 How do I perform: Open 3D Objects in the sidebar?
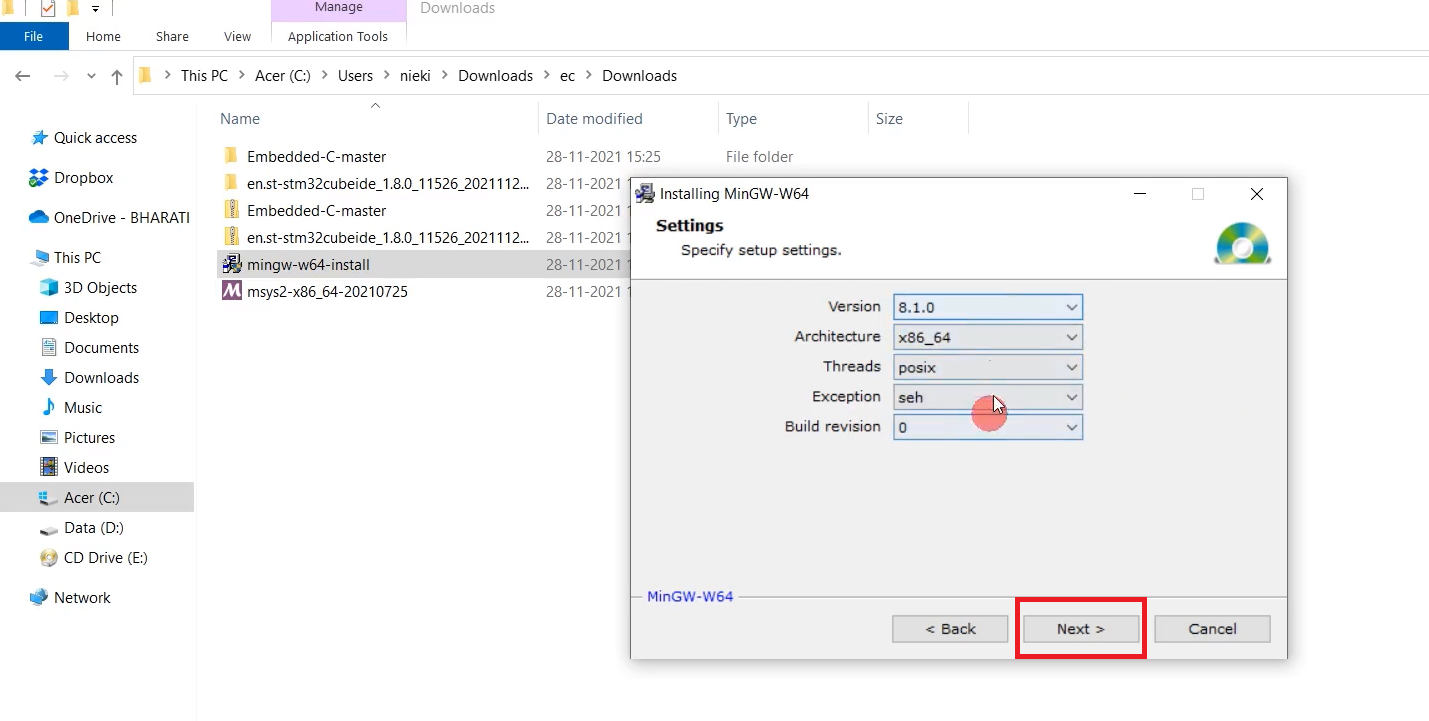pyautogui.click(x=100, y=288)
